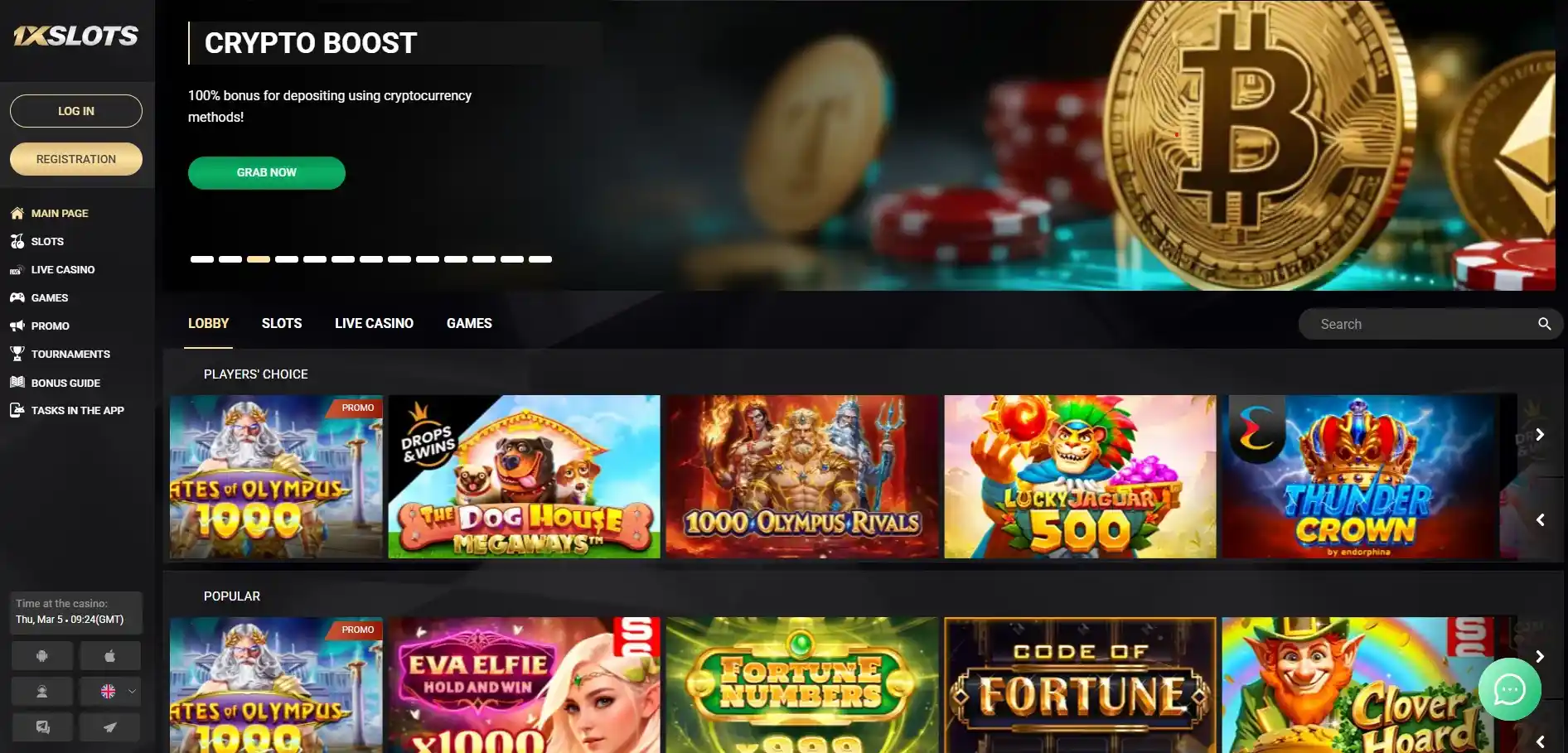Switch to the Live Casino tab
Screen dimensions: 1568x753
click(x=374, y=323)
